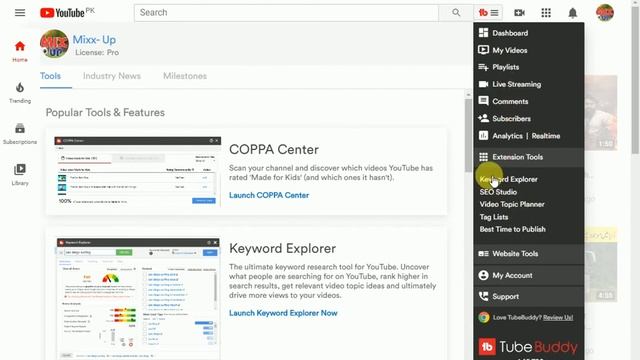Open the YouTube apps grid icon

(546, 13)
